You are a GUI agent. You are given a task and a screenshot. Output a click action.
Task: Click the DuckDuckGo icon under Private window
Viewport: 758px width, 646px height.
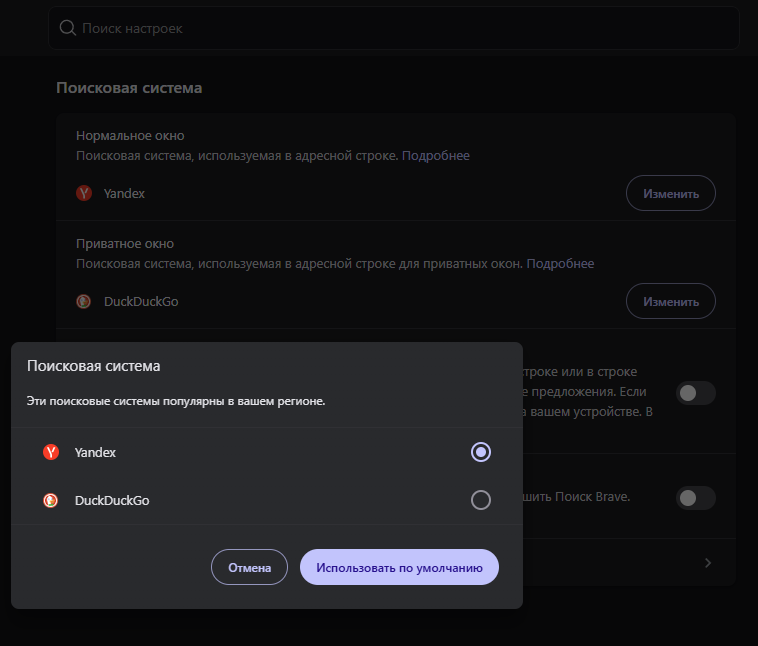[x=84, y=302]
